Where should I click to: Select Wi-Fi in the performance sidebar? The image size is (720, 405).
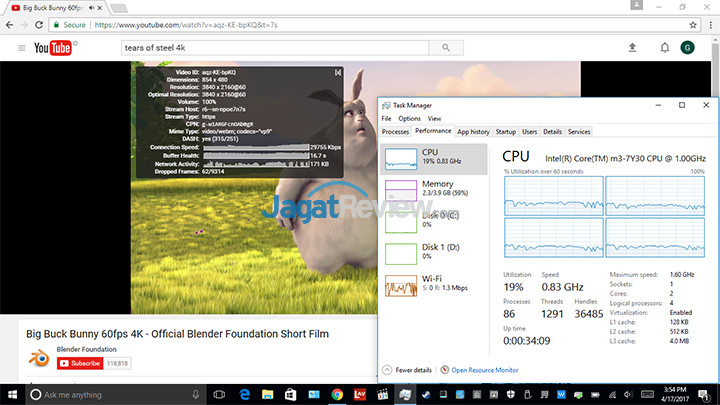coord(434,285)
